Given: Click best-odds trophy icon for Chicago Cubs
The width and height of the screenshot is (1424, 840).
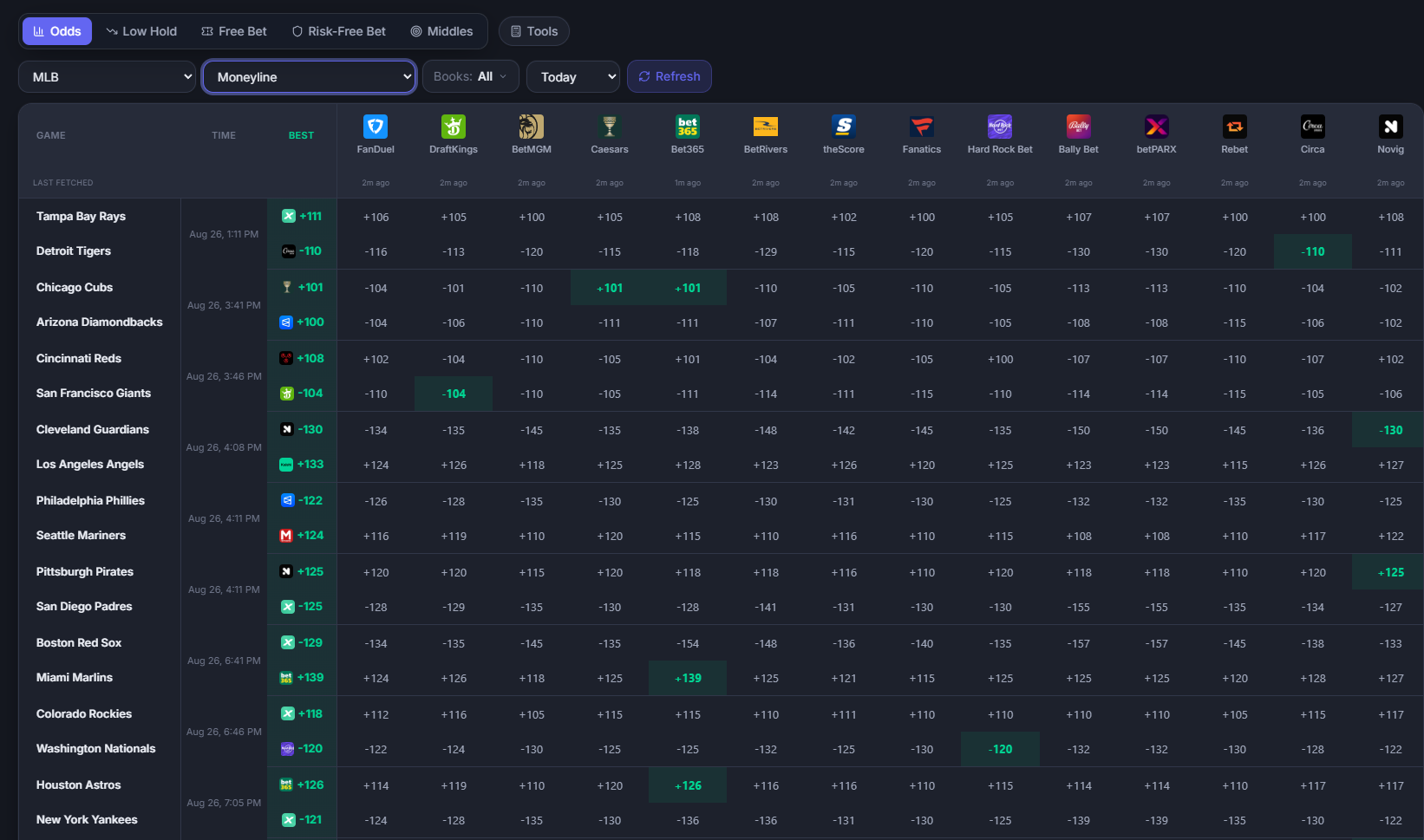Looking at the screenshot, I should (287, 287).
